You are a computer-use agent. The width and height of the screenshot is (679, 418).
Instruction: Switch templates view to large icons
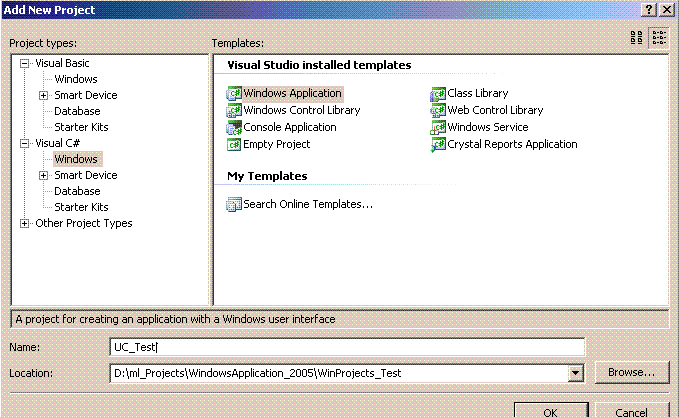point(637,38)
